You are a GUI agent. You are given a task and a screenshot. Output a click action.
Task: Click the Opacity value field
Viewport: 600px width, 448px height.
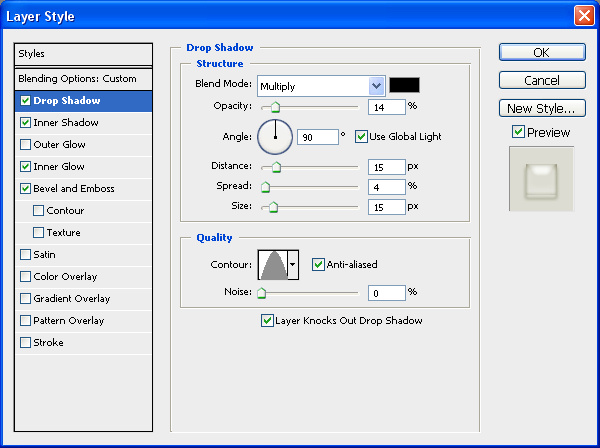click(x=386, y=107)
